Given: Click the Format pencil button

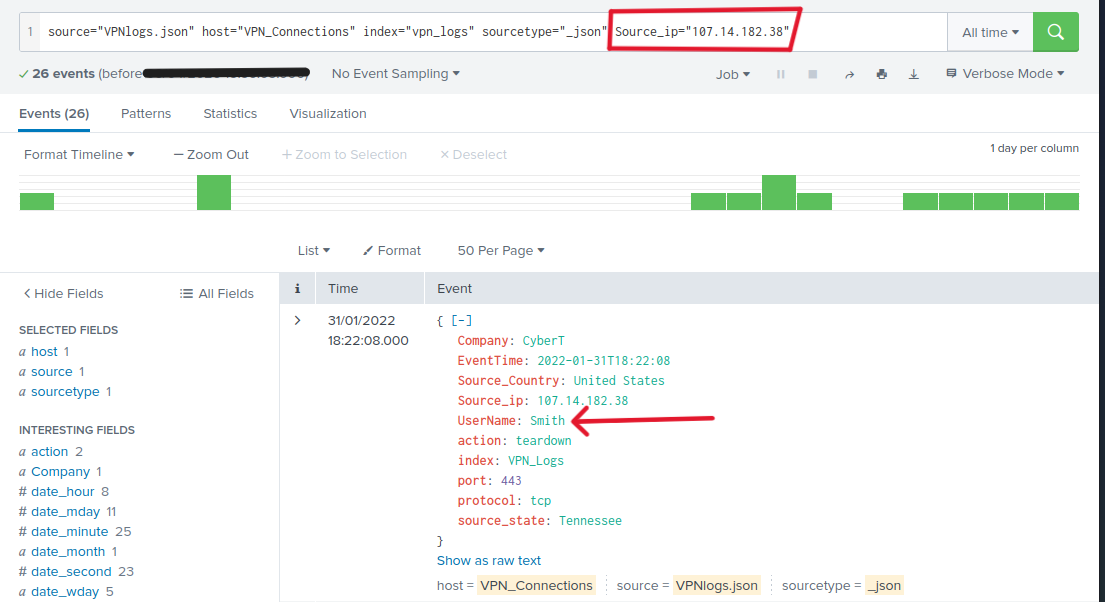Looking at the screenshot, I should tap(391, 250).
